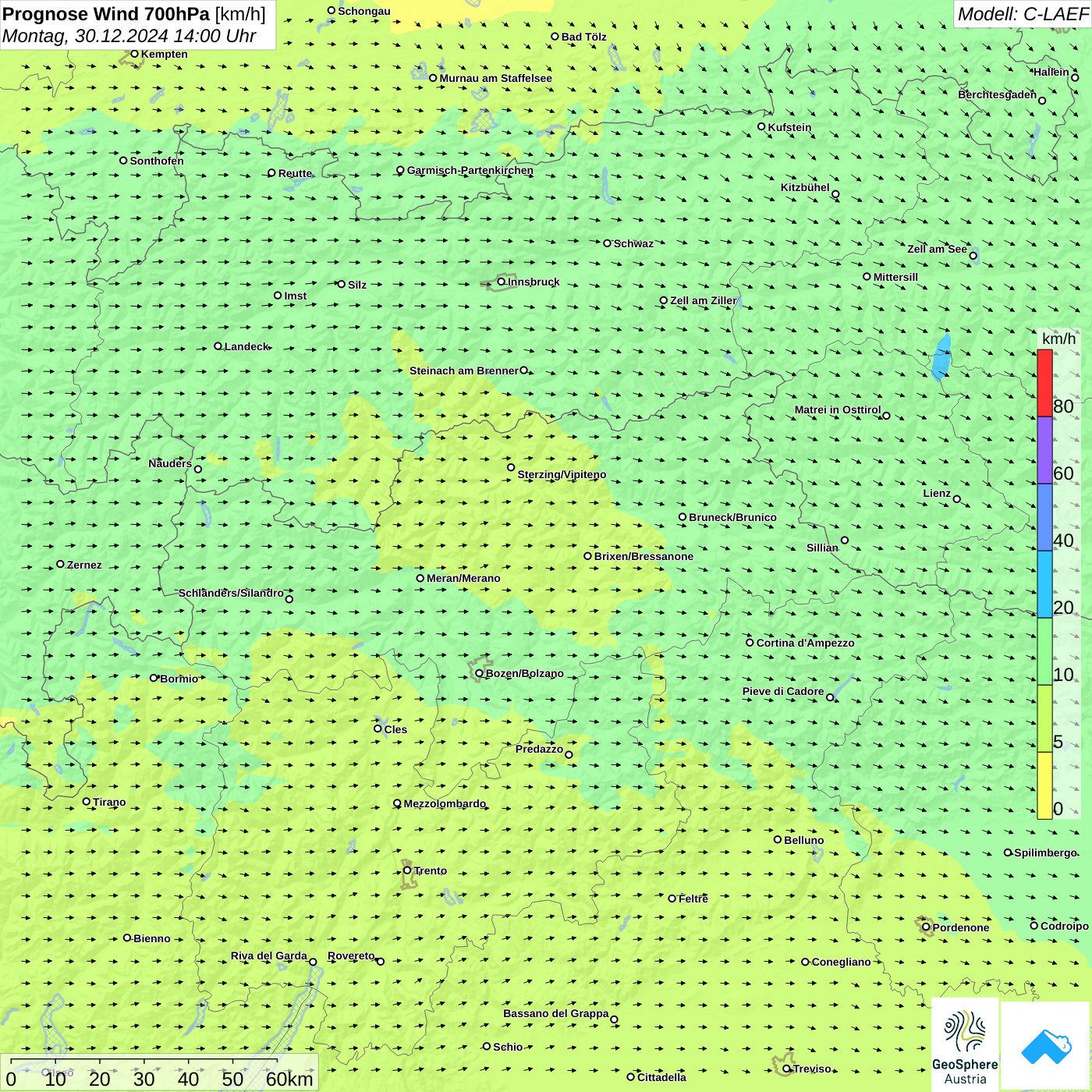Screen dimensions: 1092x1092
Task: Click the Cles label
Action: (395, 729)
